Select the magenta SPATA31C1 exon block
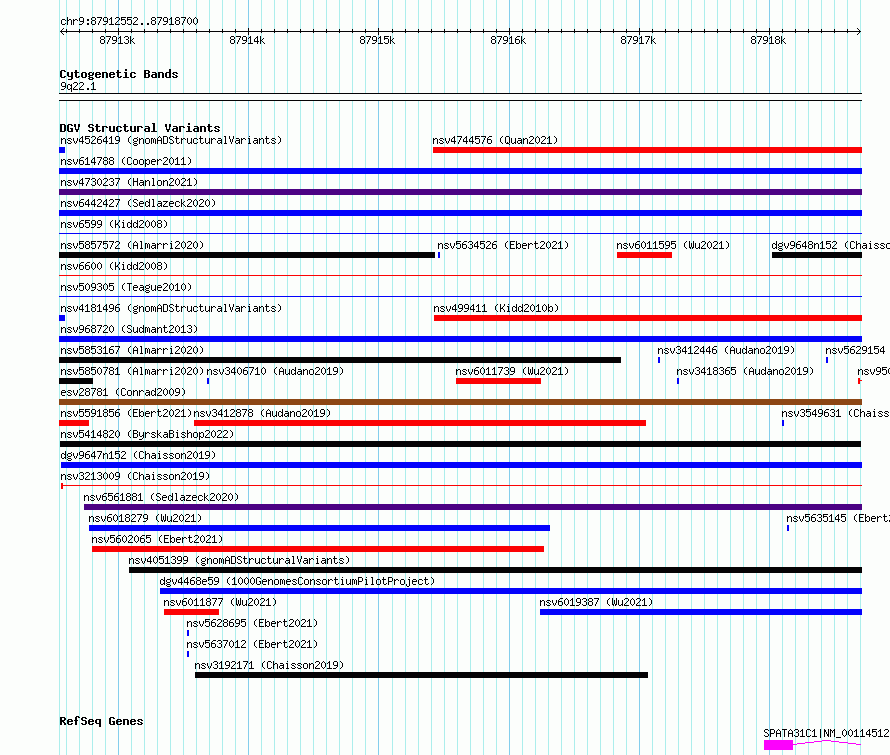890x755 pixels. (x=778, y=745)
